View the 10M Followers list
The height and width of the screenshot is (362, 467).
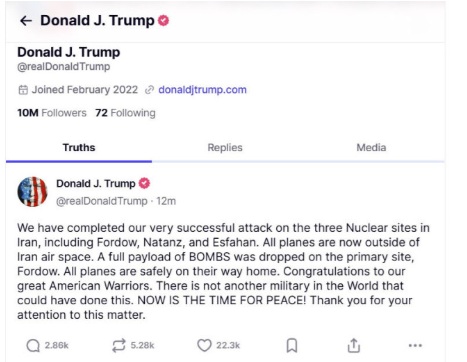tap(52, 113)
